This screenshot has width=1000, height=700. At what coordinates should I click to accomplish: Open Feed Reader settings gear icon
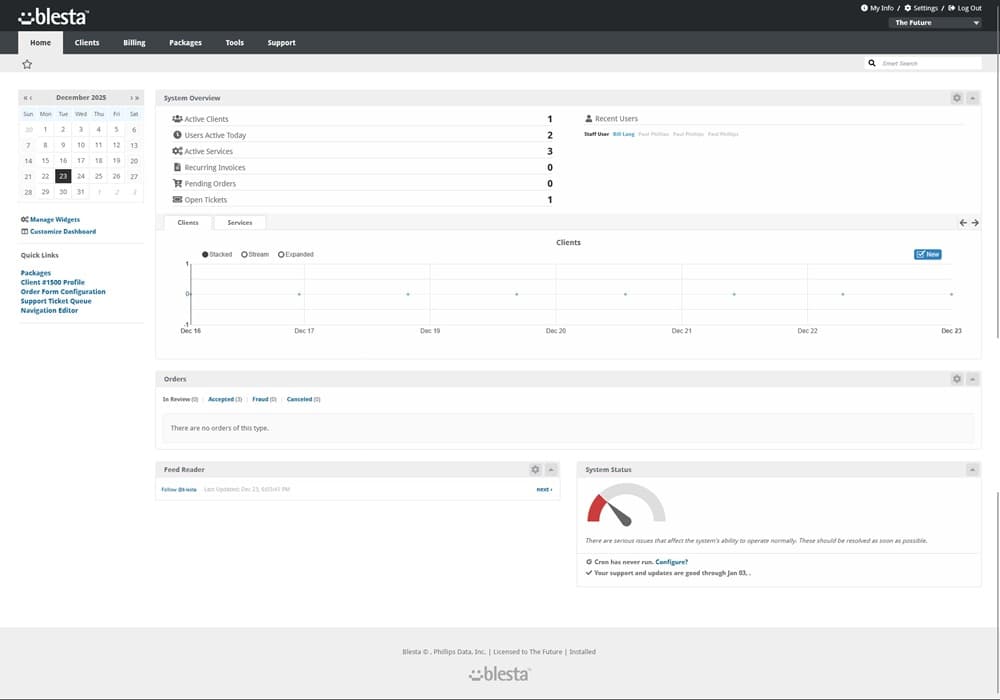pyautogui.click(x=535, y=469)
